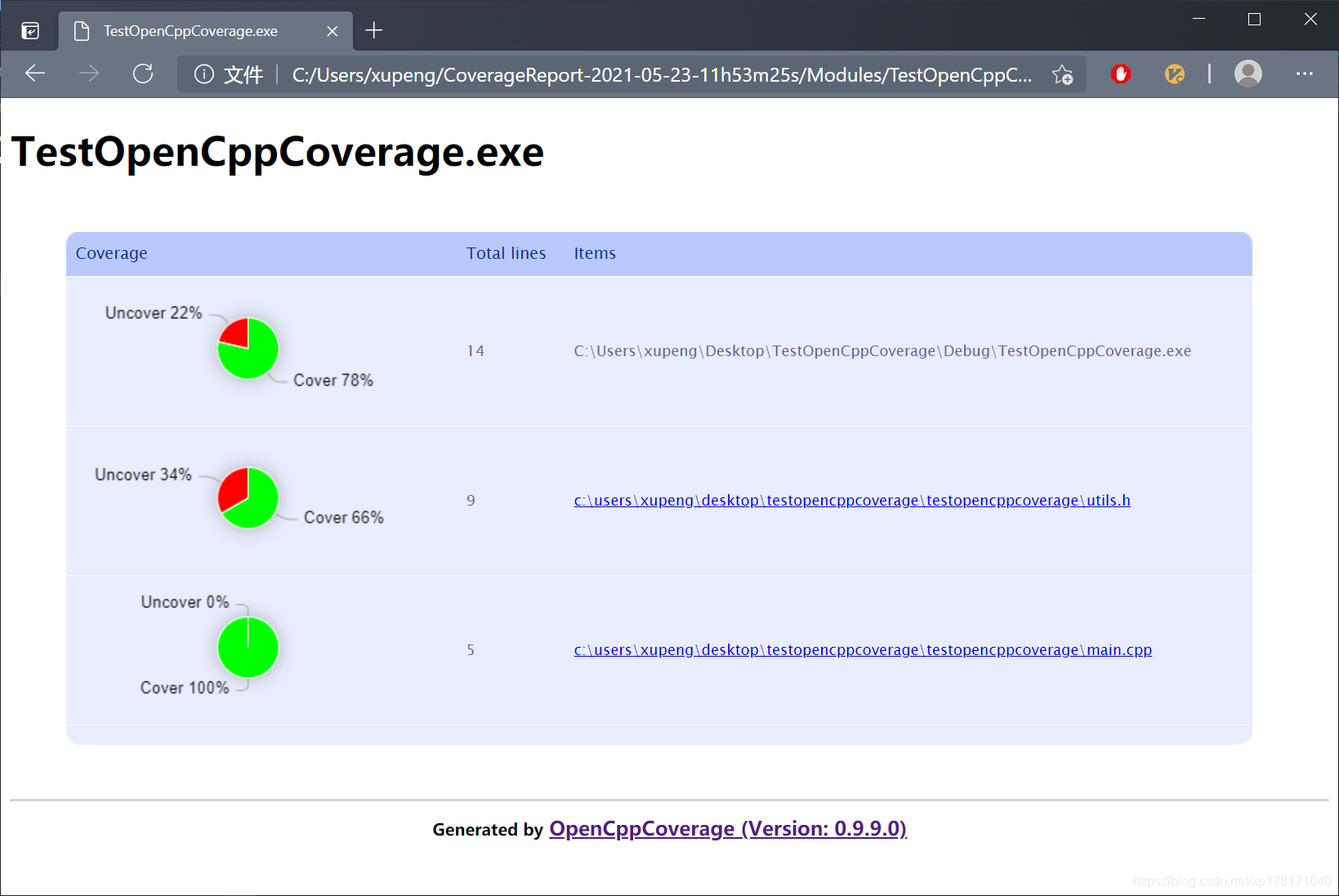
Task: Click the Cover 66% label
Action: pyautogui.click(x=344, y=518)
